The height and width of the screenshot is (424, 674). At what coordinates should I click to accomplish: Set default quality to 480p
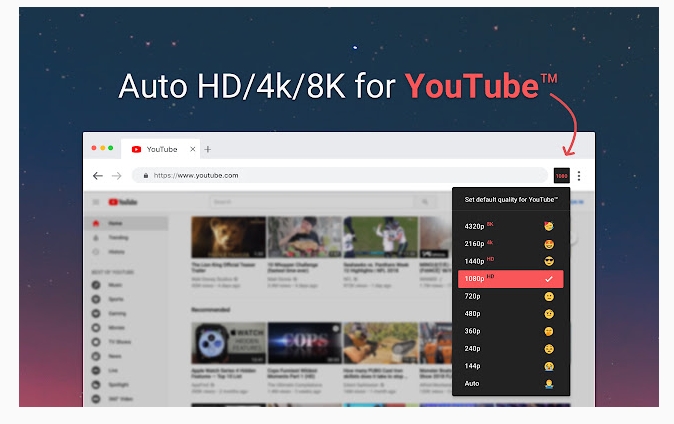[x=510, y=314]
